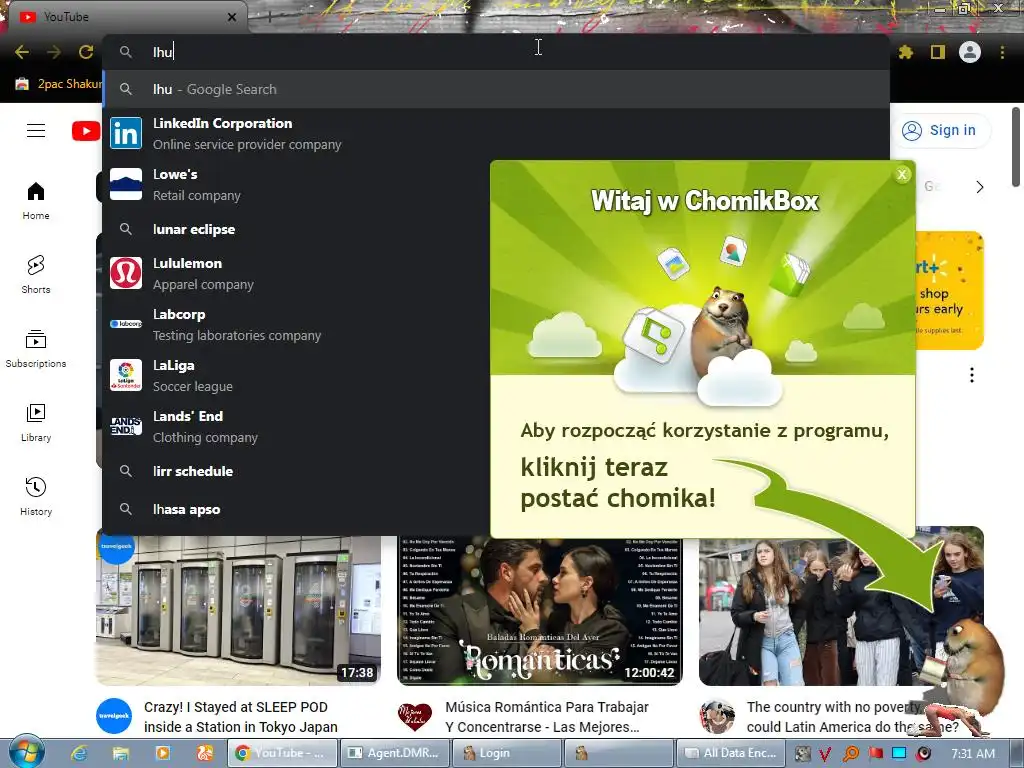Toggle the browser side panel icon
Screen dimensions: 1024x768
(x=938, y=52)
